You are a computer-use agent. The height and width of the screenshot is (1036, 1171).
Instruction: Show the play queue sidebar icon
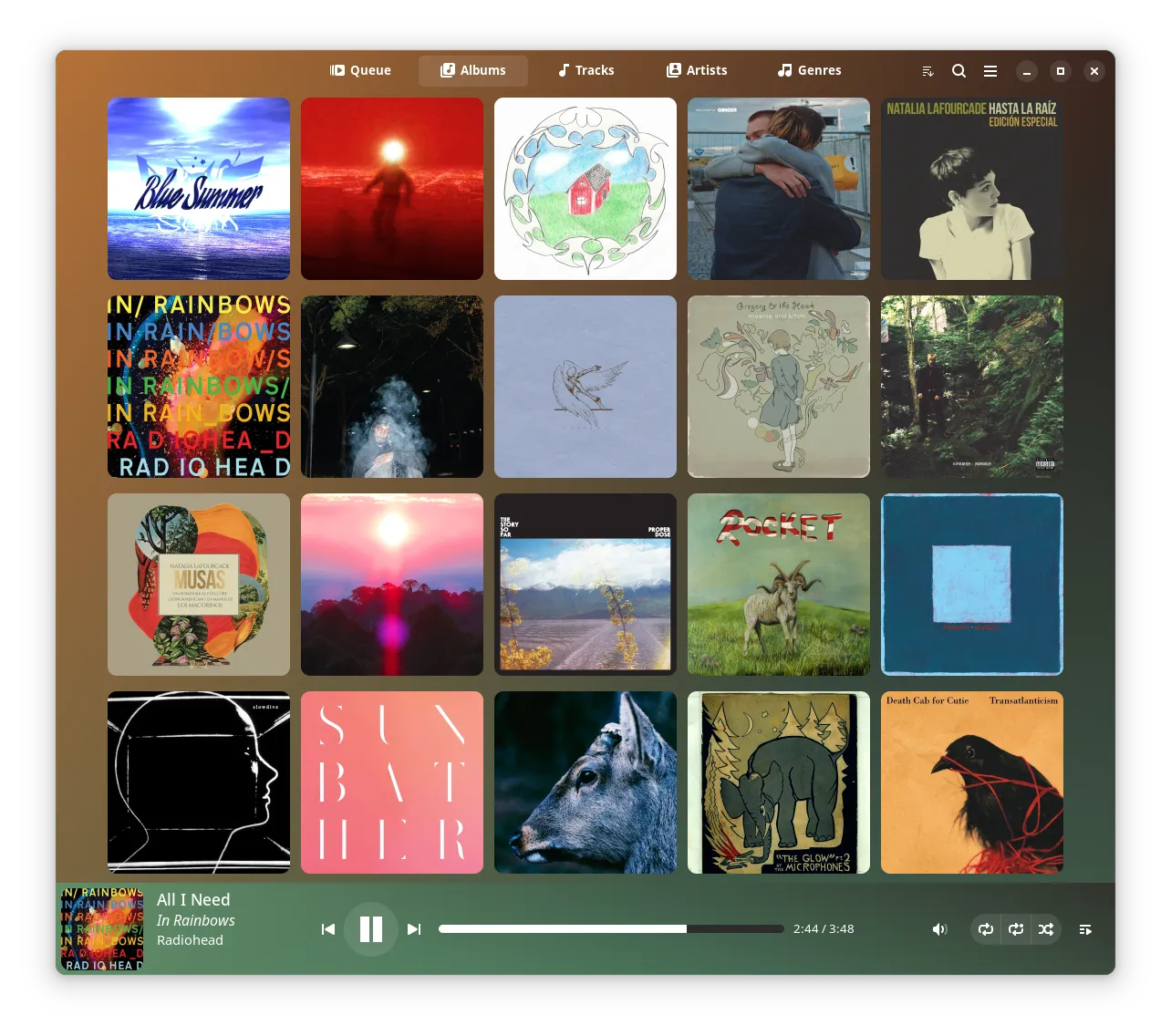click(x=1085, y=929)
